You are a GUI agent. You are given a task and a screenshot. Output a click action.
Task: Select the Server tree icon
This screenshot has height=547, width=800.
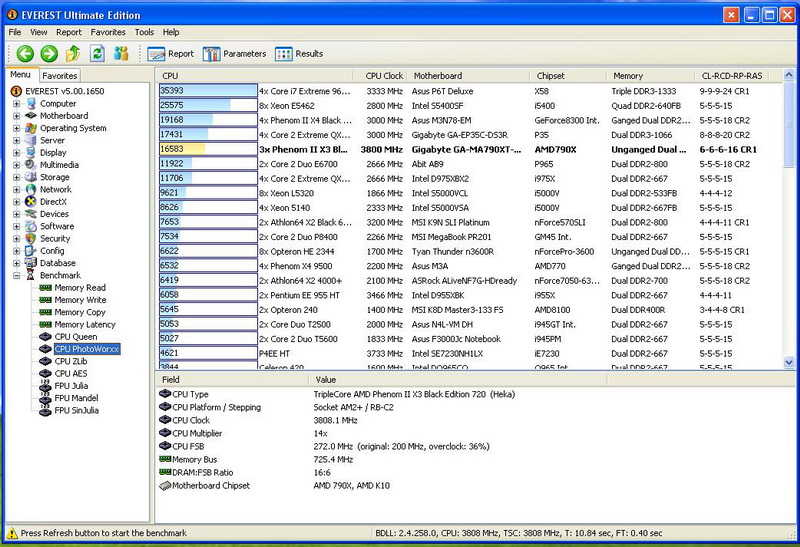click(31, 140)
